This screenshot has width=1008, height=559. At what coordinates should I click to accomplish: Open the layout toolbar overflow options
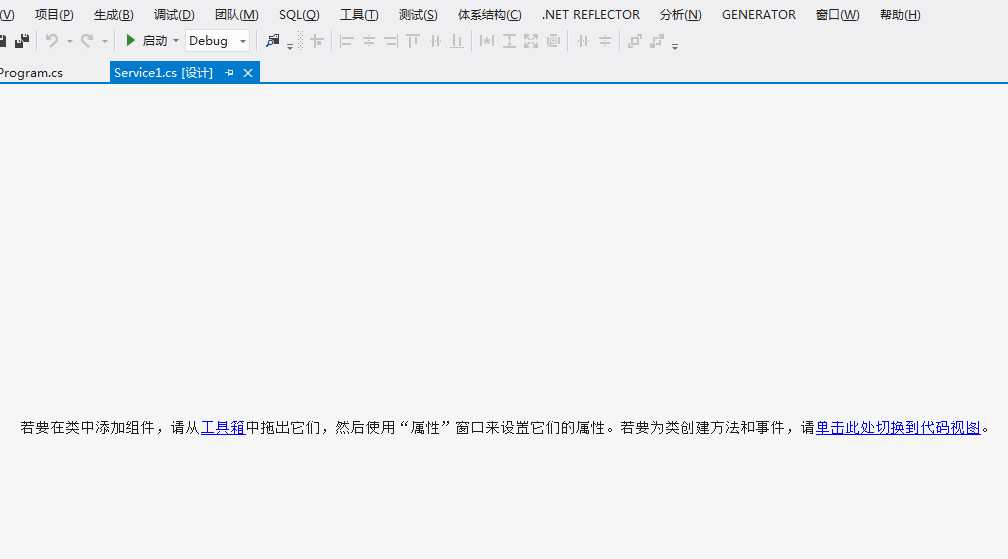[675, 46]
